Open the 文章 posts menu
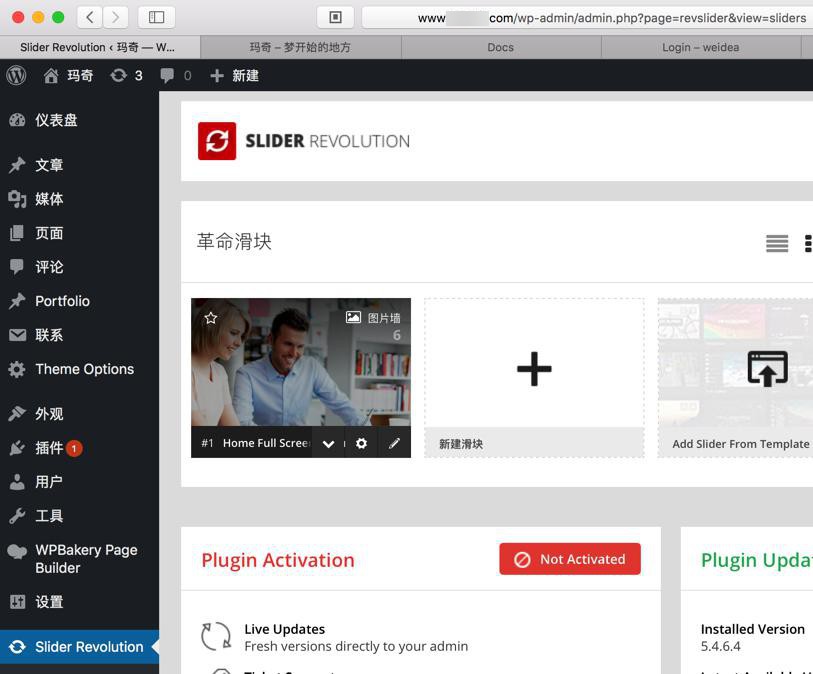813x674 pixels. (79, 165)
